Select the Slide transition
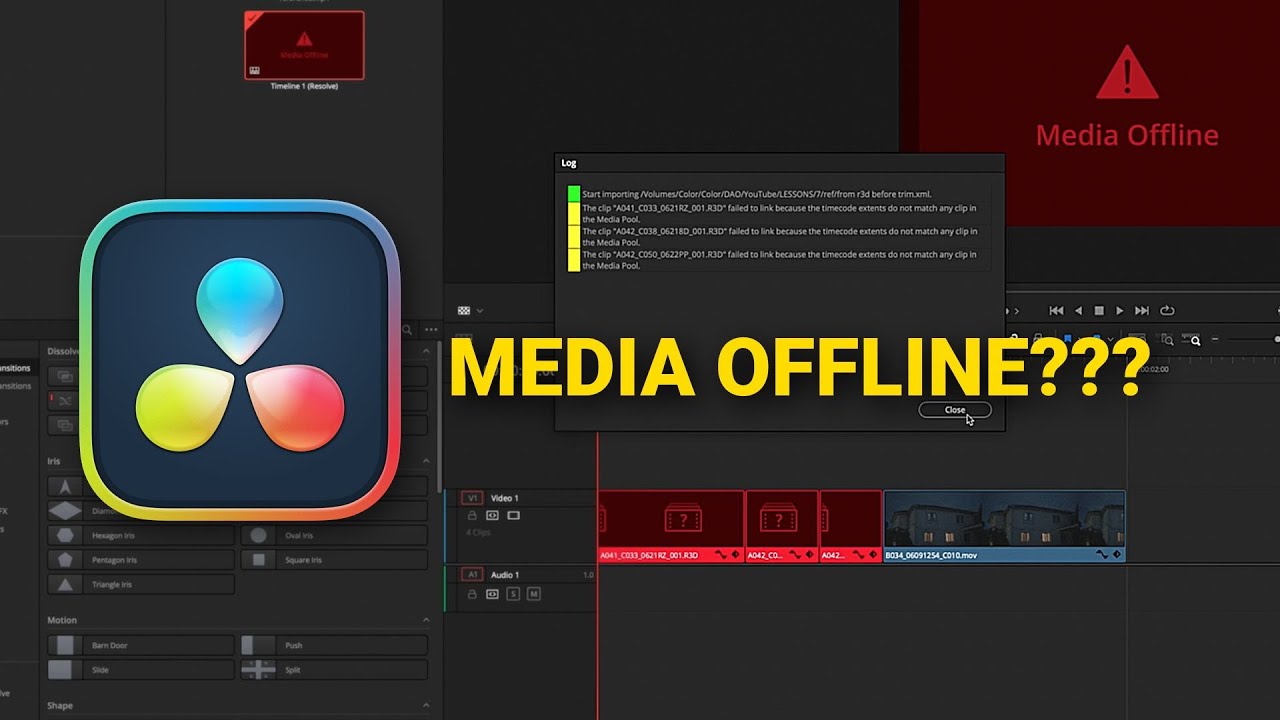 (x=141, y=670)
